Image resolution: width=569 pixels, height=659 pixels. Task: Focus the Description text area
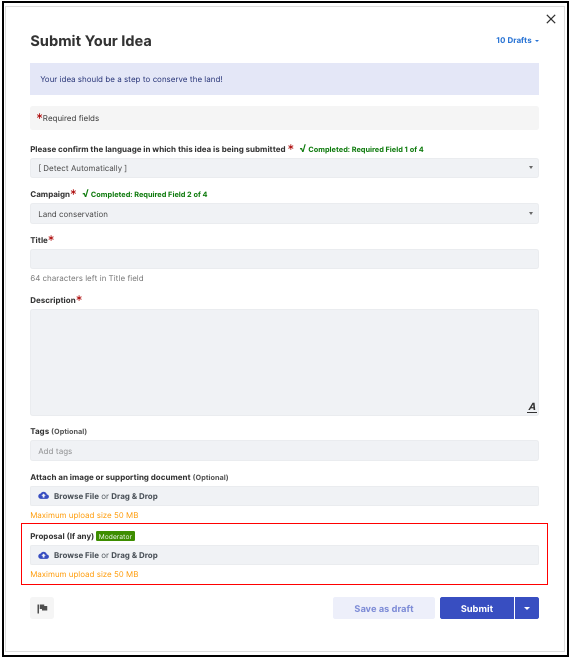click(x=284, y=362)
